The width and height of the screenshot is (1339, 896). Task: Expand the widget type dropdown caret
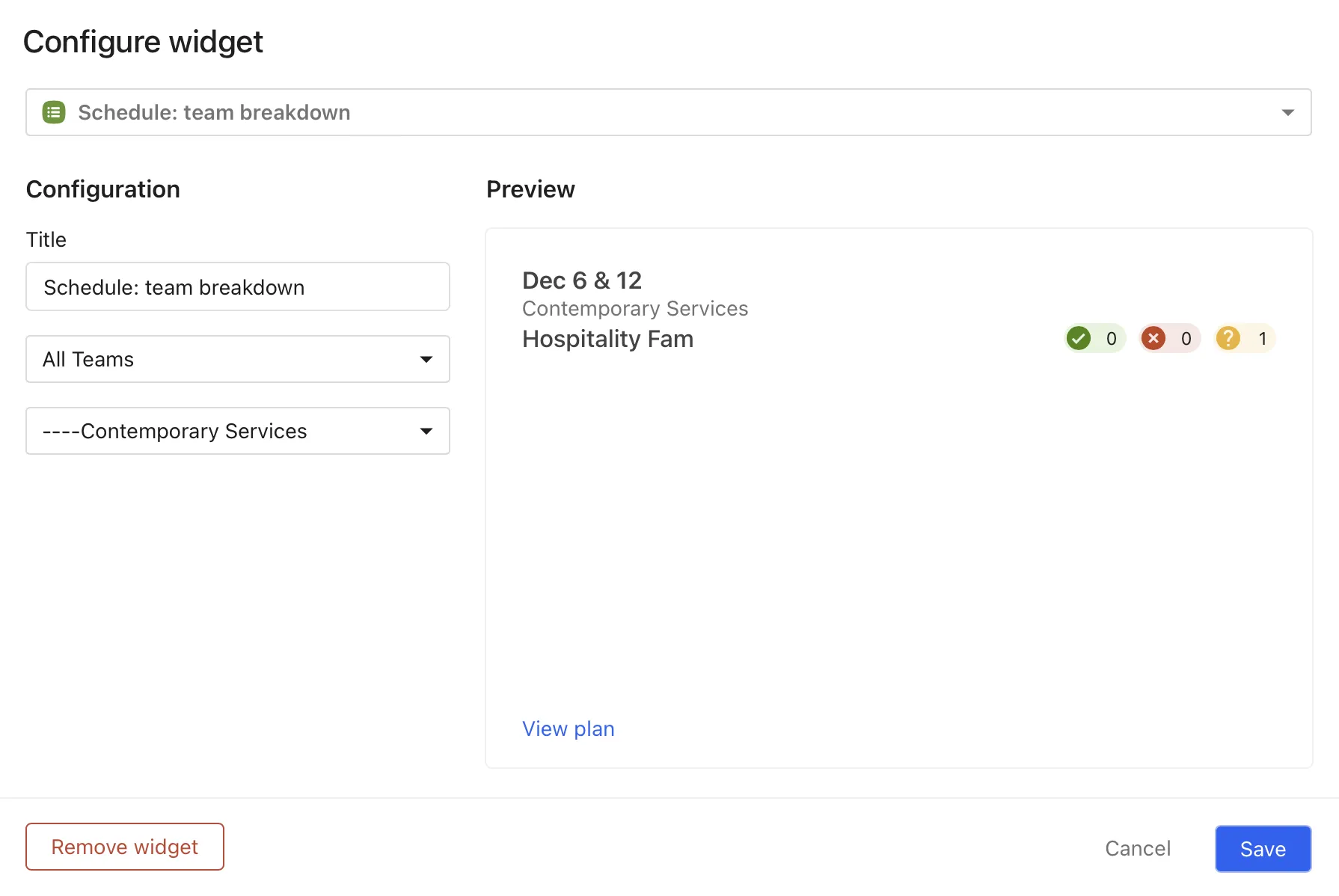click(x=1287, y=112)
